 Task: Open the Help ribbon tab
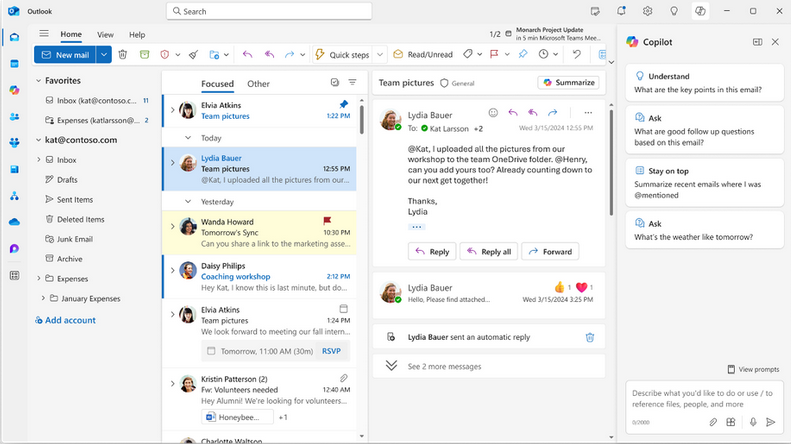[x=137, y=35]
